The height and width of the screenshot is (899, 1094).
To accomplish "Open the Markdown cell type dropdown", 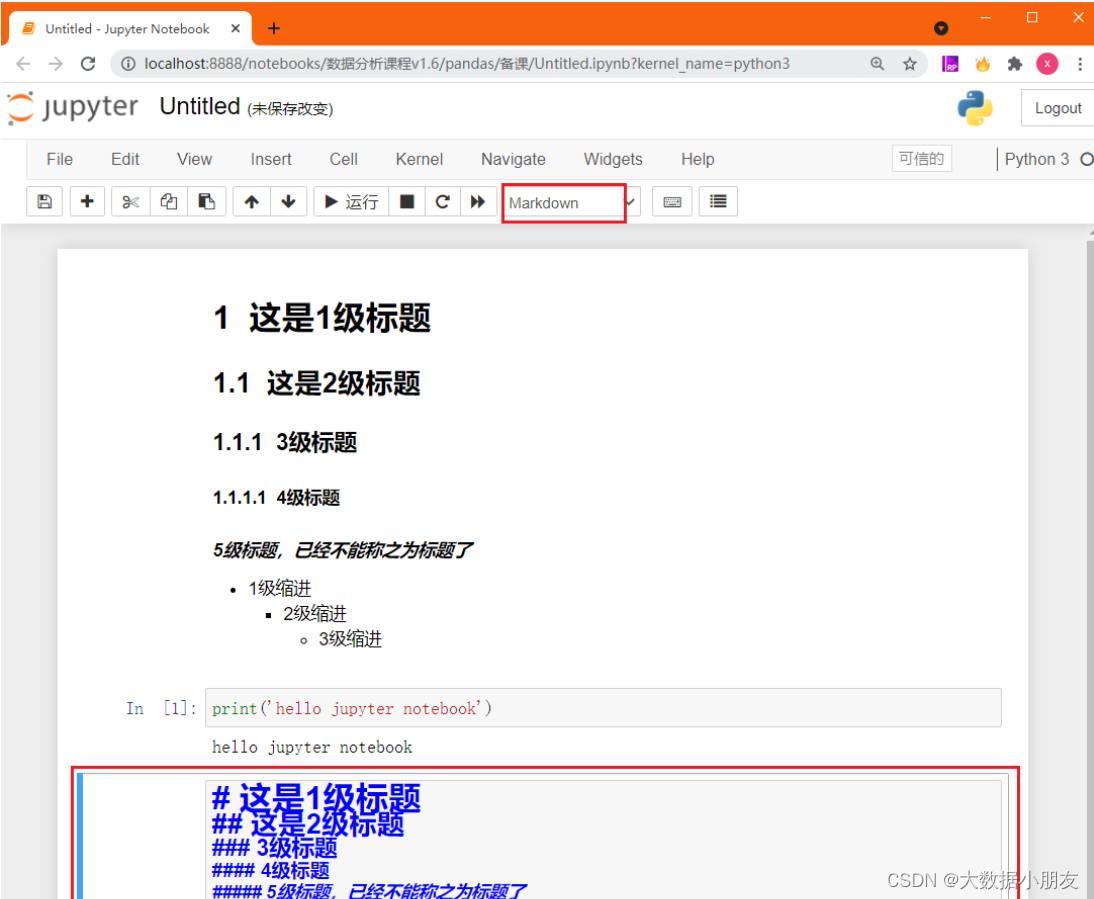I will tap(571, 203).
